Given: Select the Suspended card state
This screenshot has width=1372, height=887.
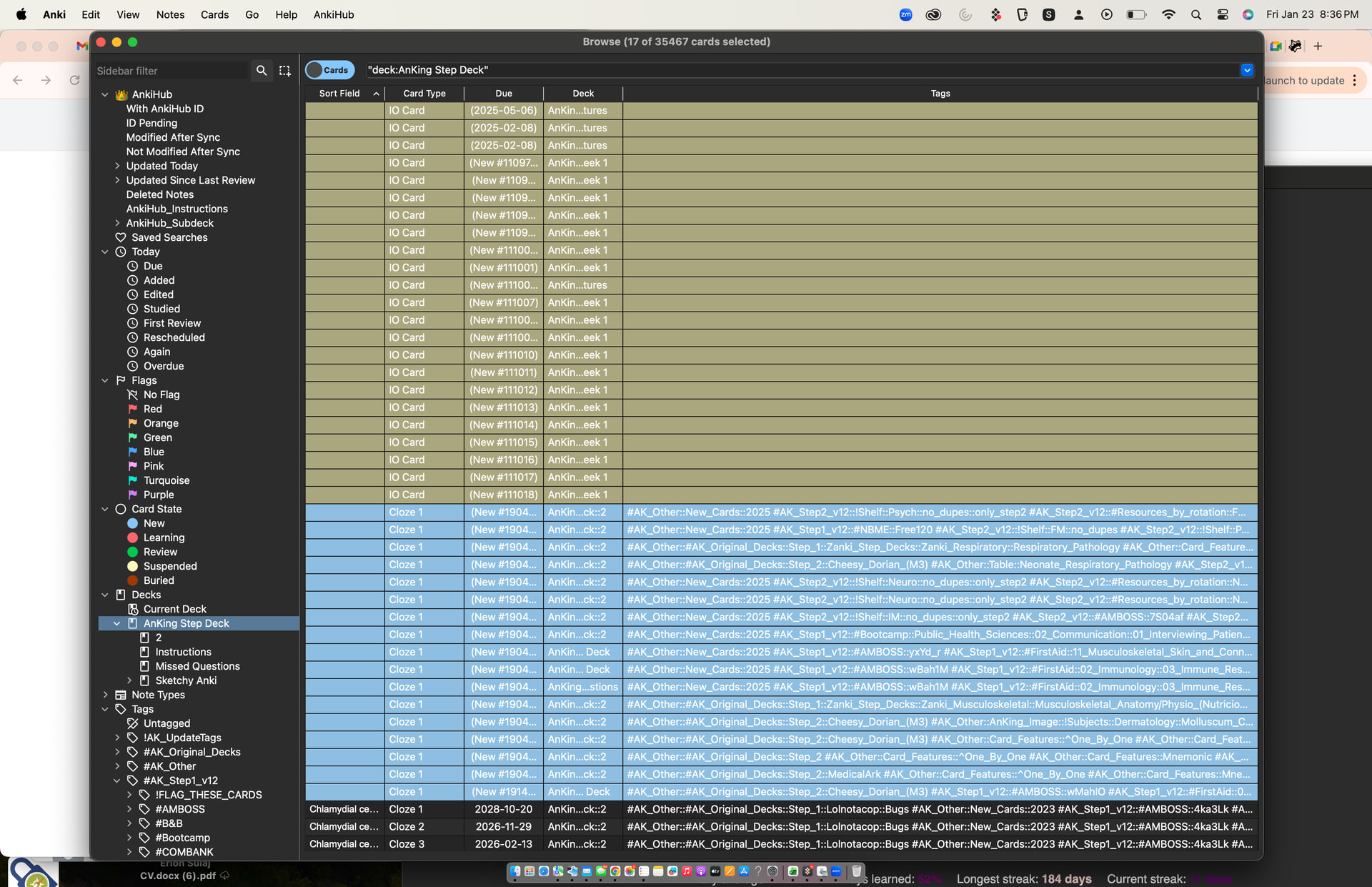Looking at the screenshot, I should pos(169,566).
